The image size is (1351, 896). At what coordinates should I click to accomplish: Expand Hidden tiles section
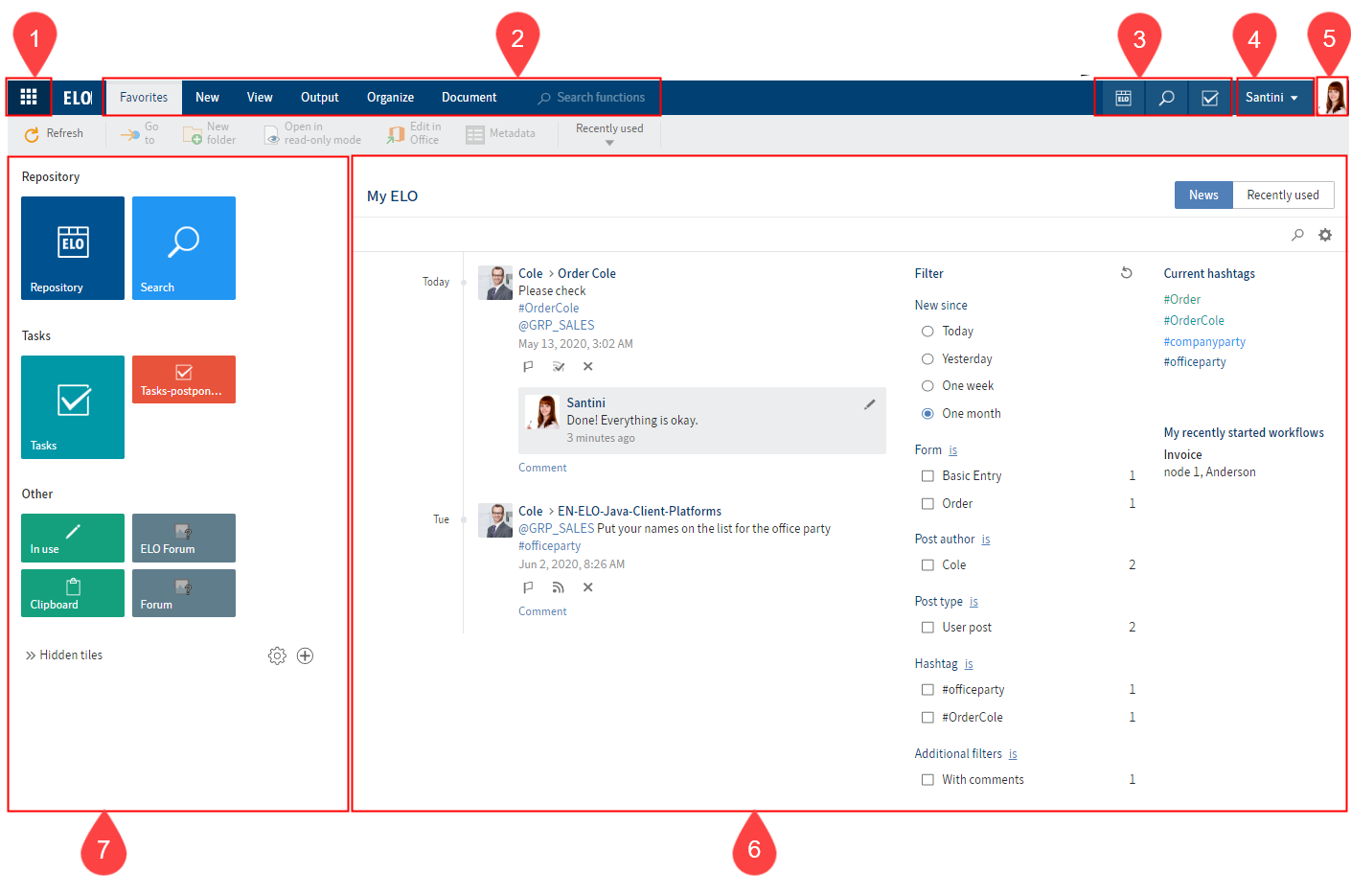pos(64,655)
